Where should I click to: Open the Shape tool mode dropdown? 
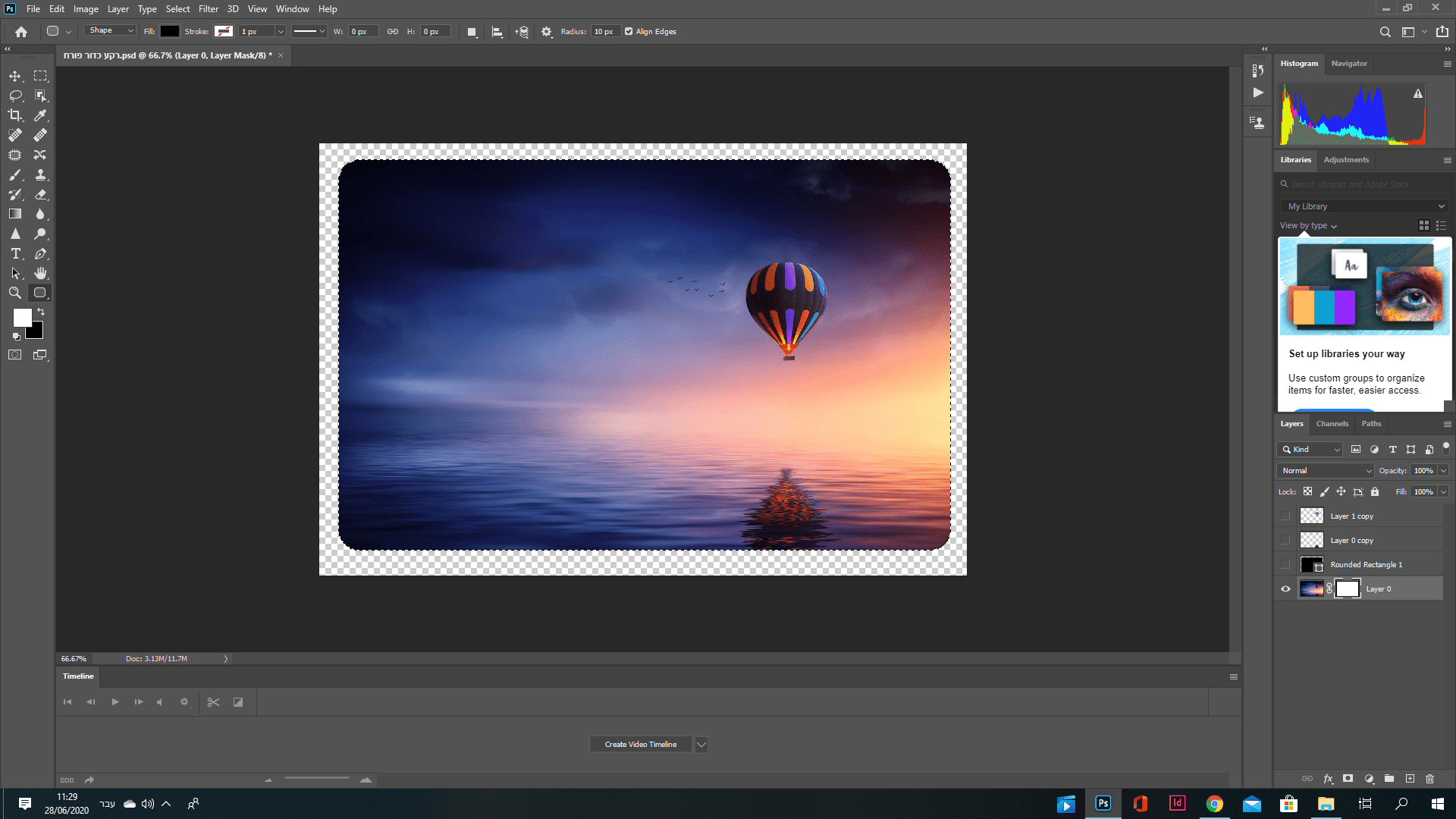[x=110, y=31]
